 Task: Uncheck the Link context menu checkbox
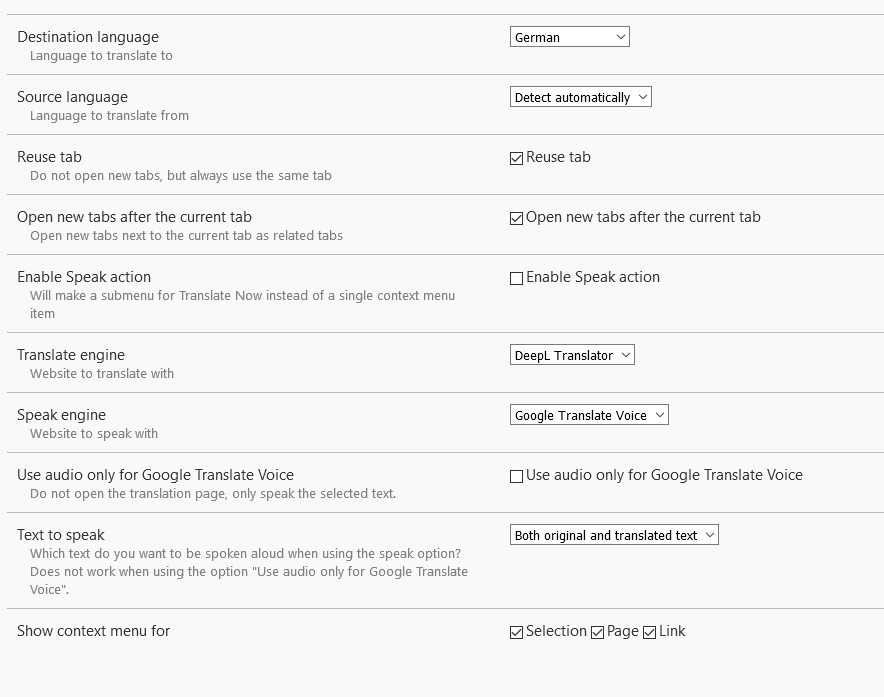[x=649, y=633]
